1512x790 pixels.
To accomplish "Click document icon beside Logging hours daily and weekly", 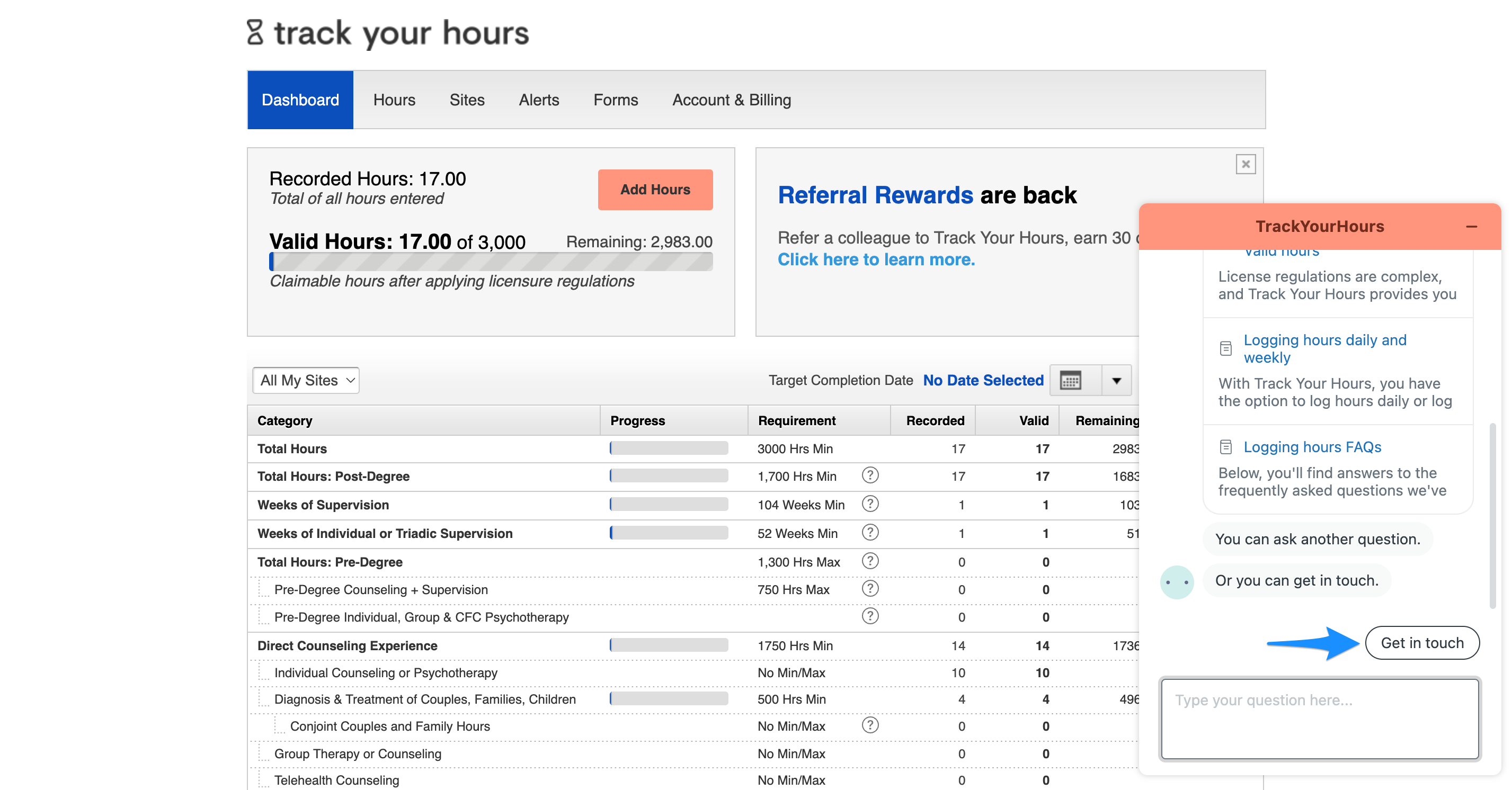I will click(x=1225, y=348).
